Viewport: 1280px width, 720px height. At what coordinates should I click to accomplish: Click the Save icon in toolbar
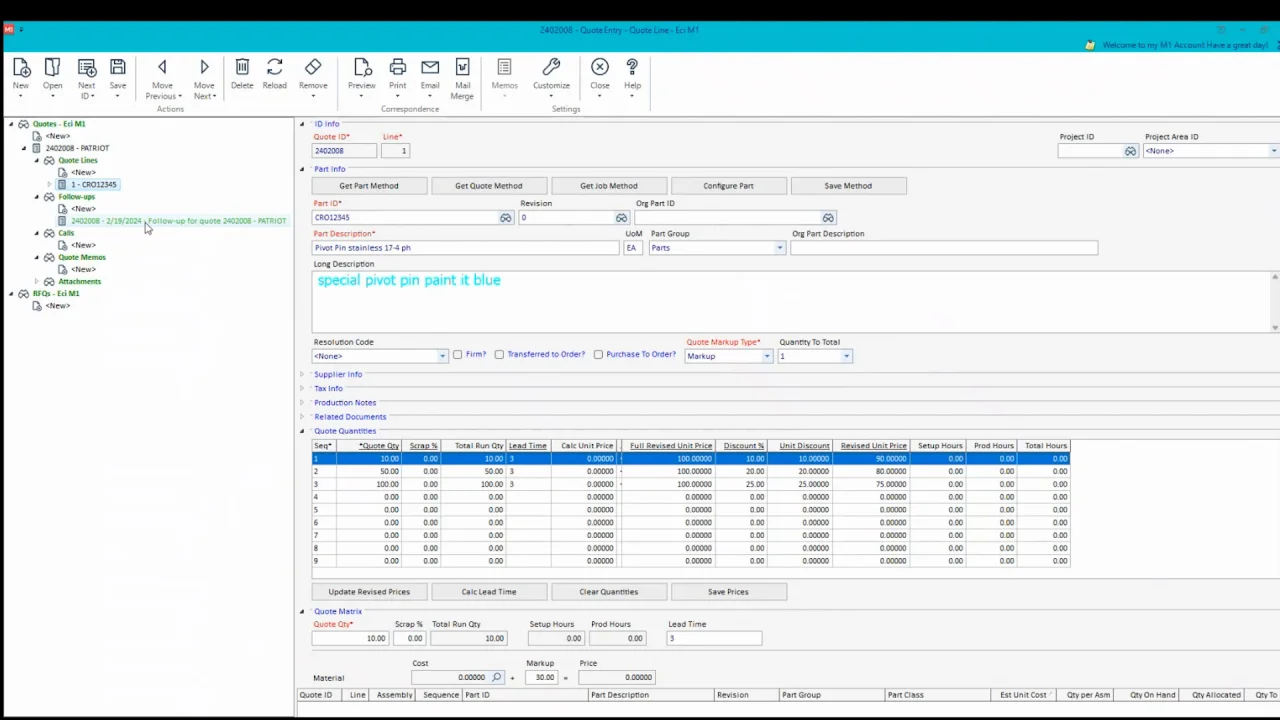tap(118, 68)
